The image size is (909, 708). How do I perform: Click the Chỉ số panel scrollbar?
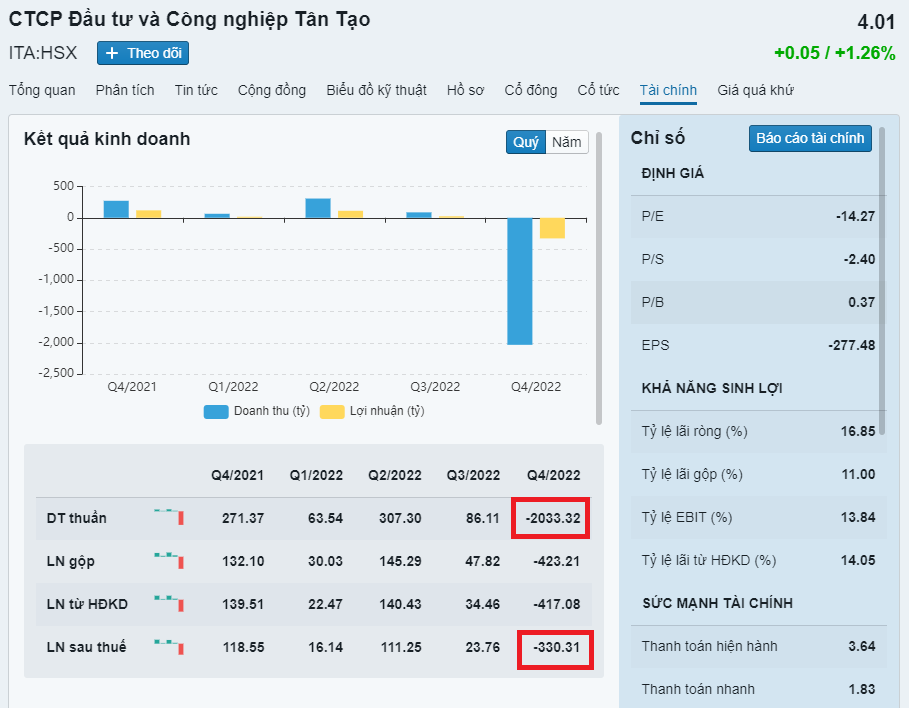click(882, 281)
